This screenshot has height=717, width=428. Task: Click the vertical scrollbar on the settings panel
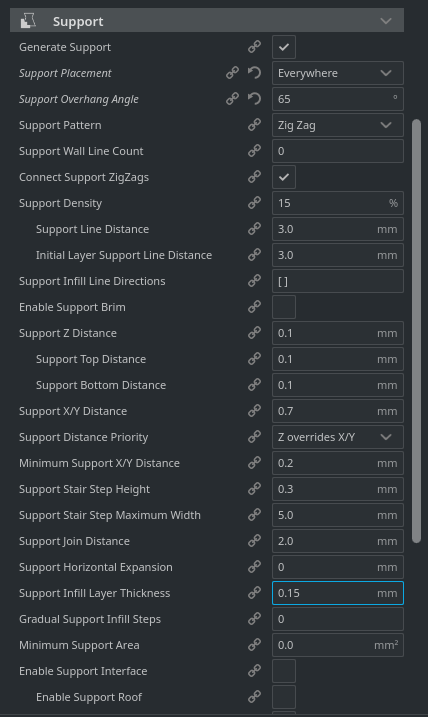pos(416,331)
